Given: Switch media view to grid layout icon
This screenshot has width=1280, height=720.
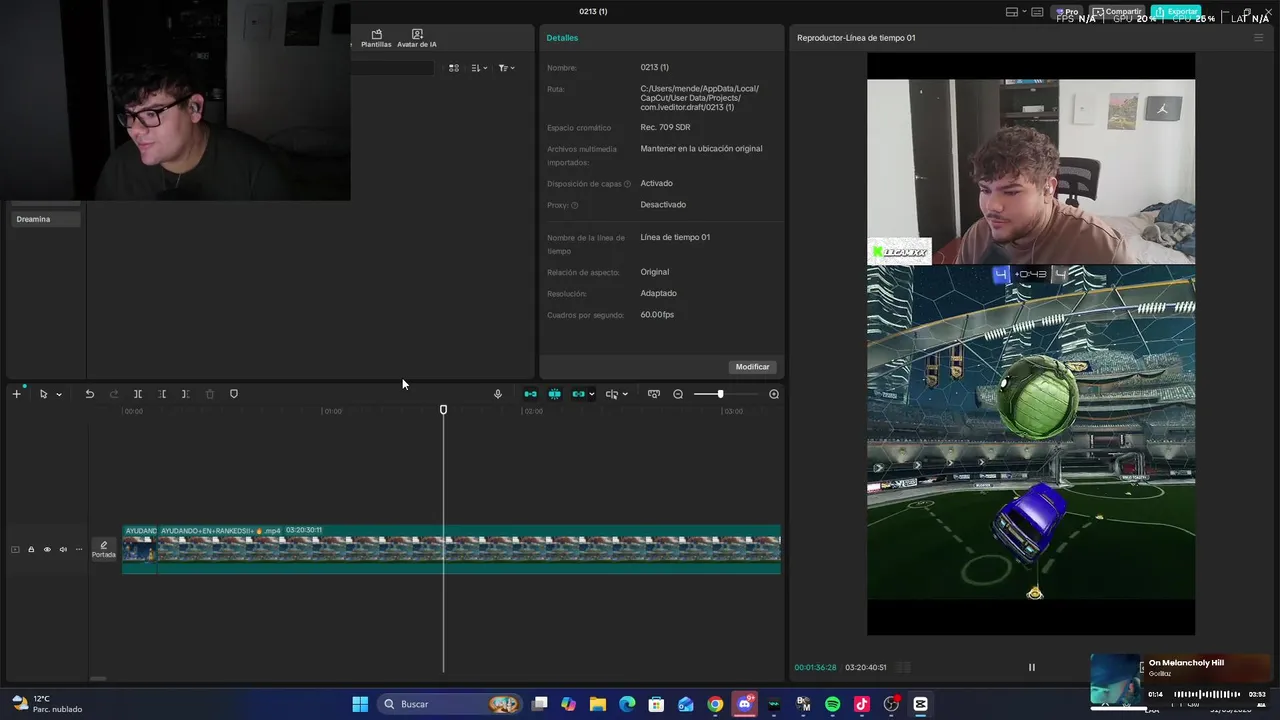Looking at the screenshot, I should 454,68.
